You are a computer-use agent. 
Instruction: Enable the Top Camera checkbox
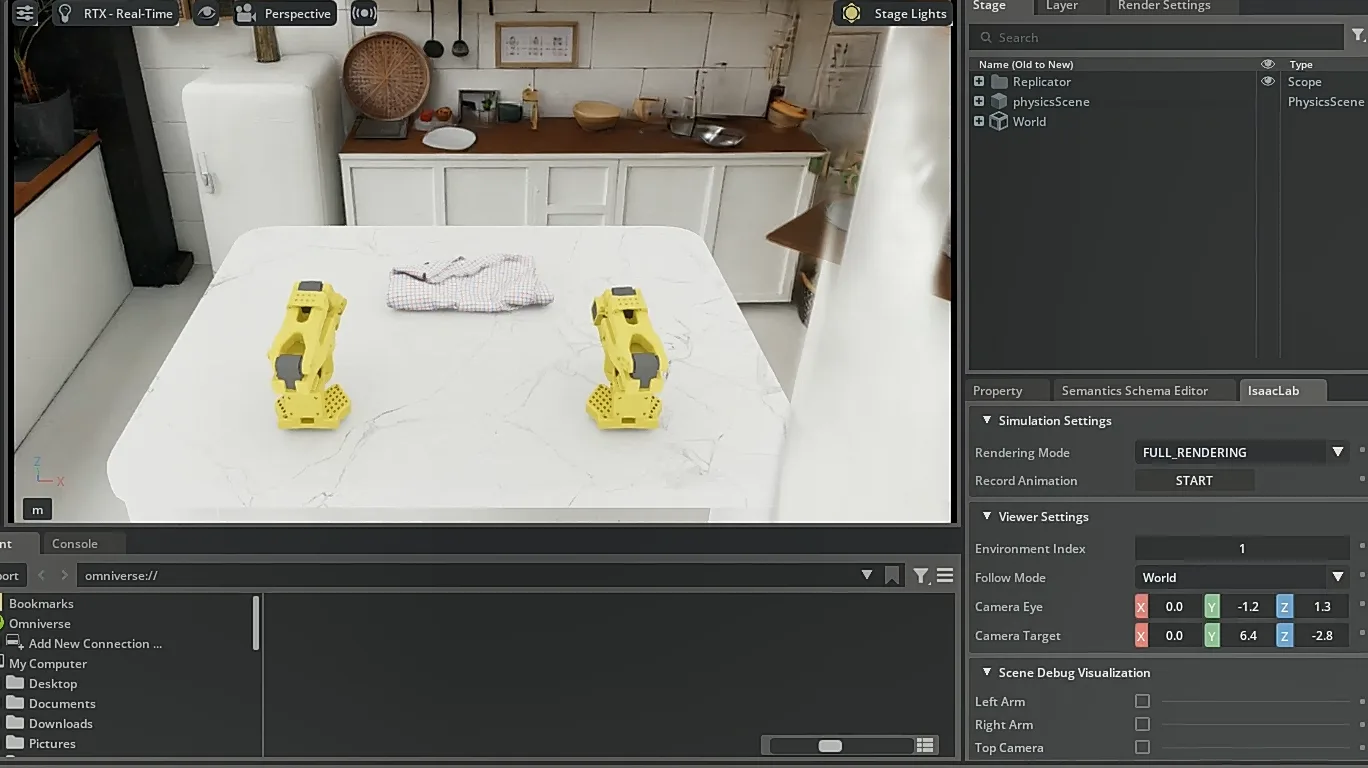point(1142,747)
